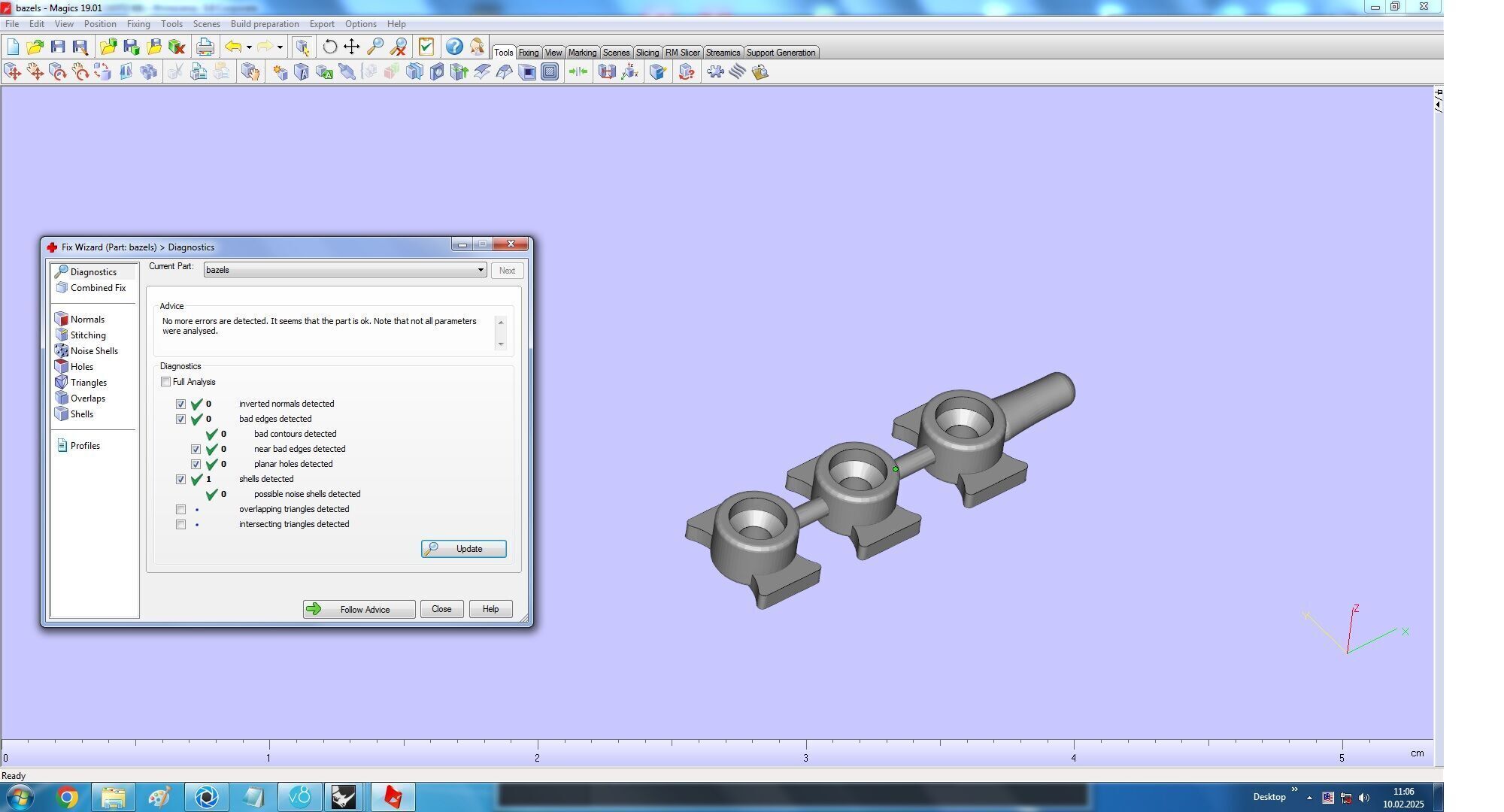Open Triangles fix page in wizard sidebar
The image size is (1504, 812).
88,383
